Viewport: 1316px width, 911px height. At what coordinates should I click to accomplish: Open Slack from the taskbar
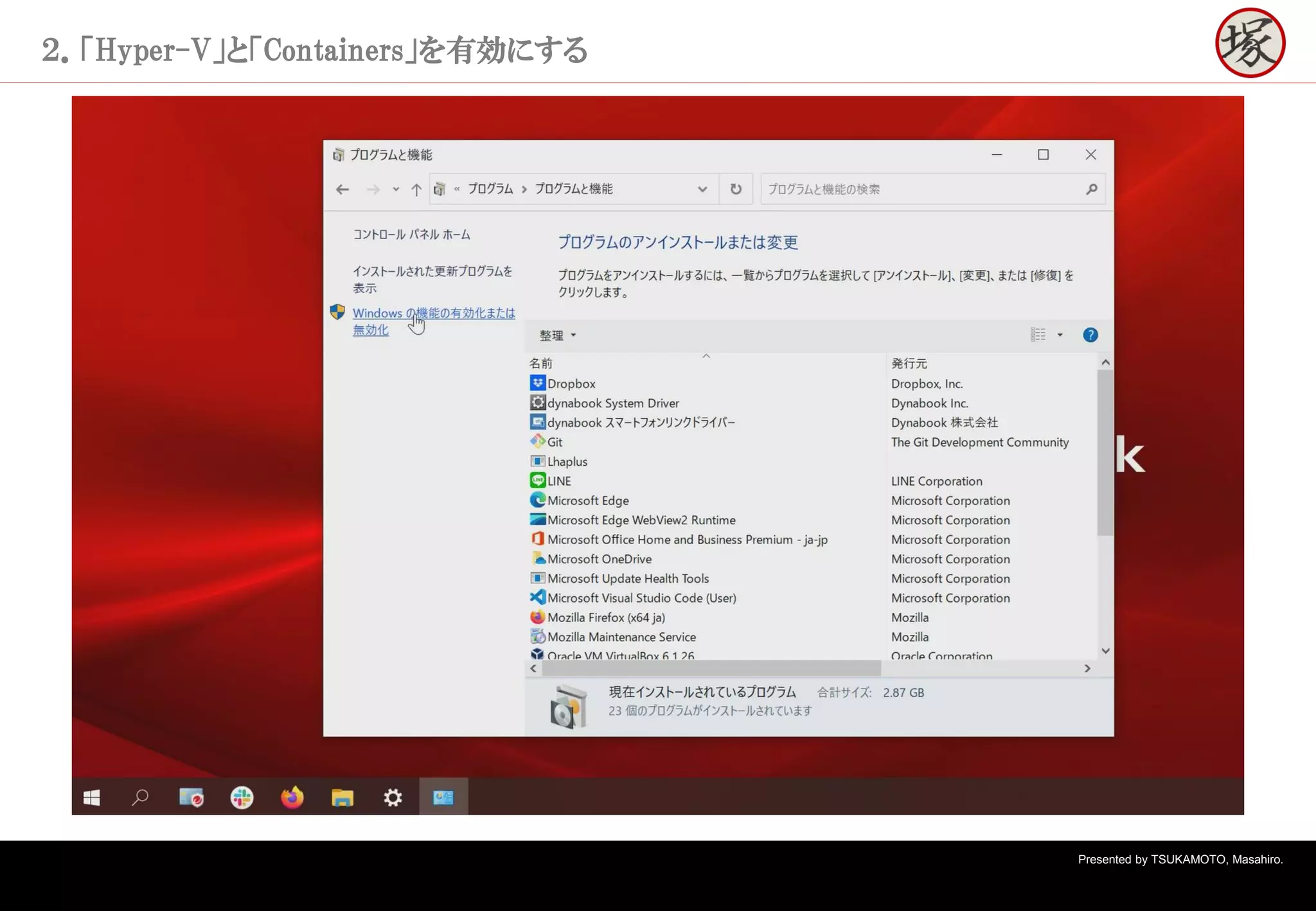[242, 797]
